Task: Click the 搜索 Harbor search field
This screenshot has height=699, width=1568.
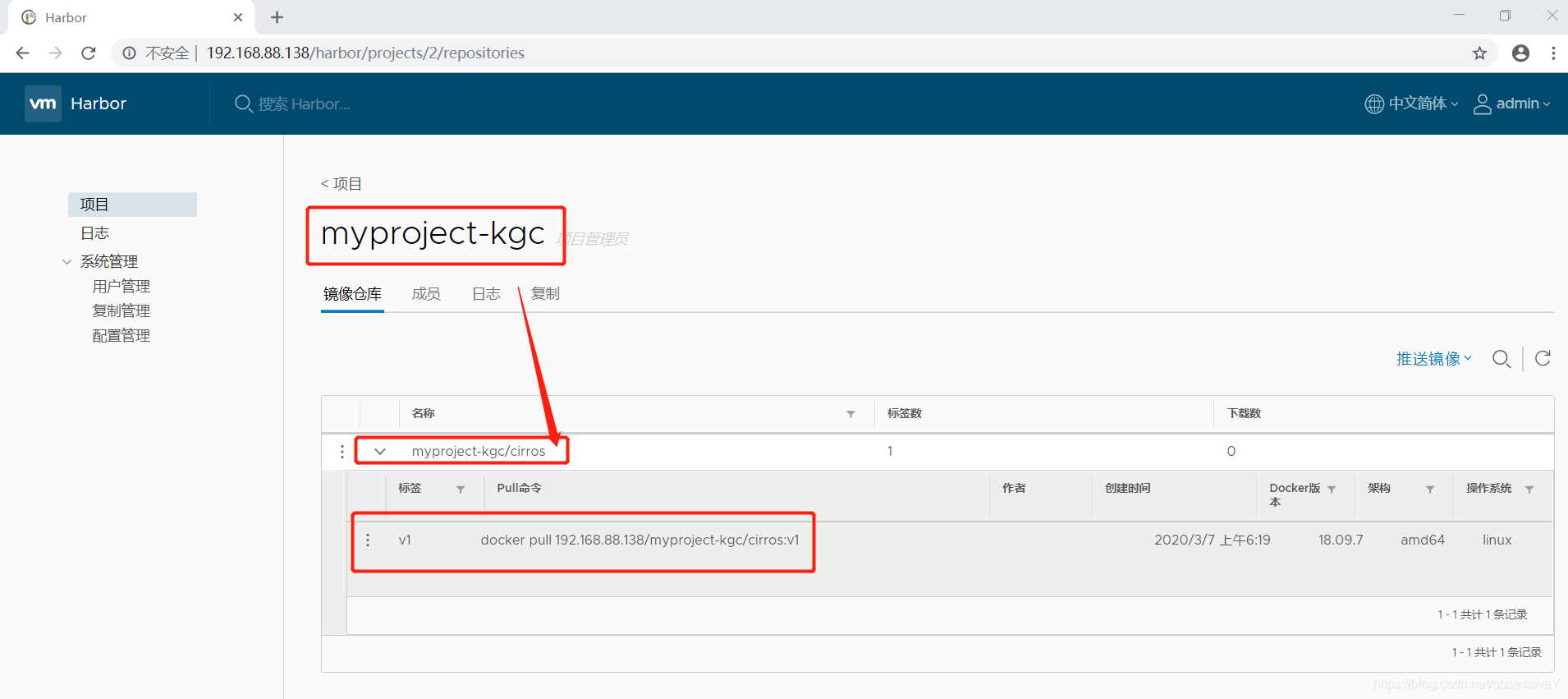Action: (x=304, y=104)
